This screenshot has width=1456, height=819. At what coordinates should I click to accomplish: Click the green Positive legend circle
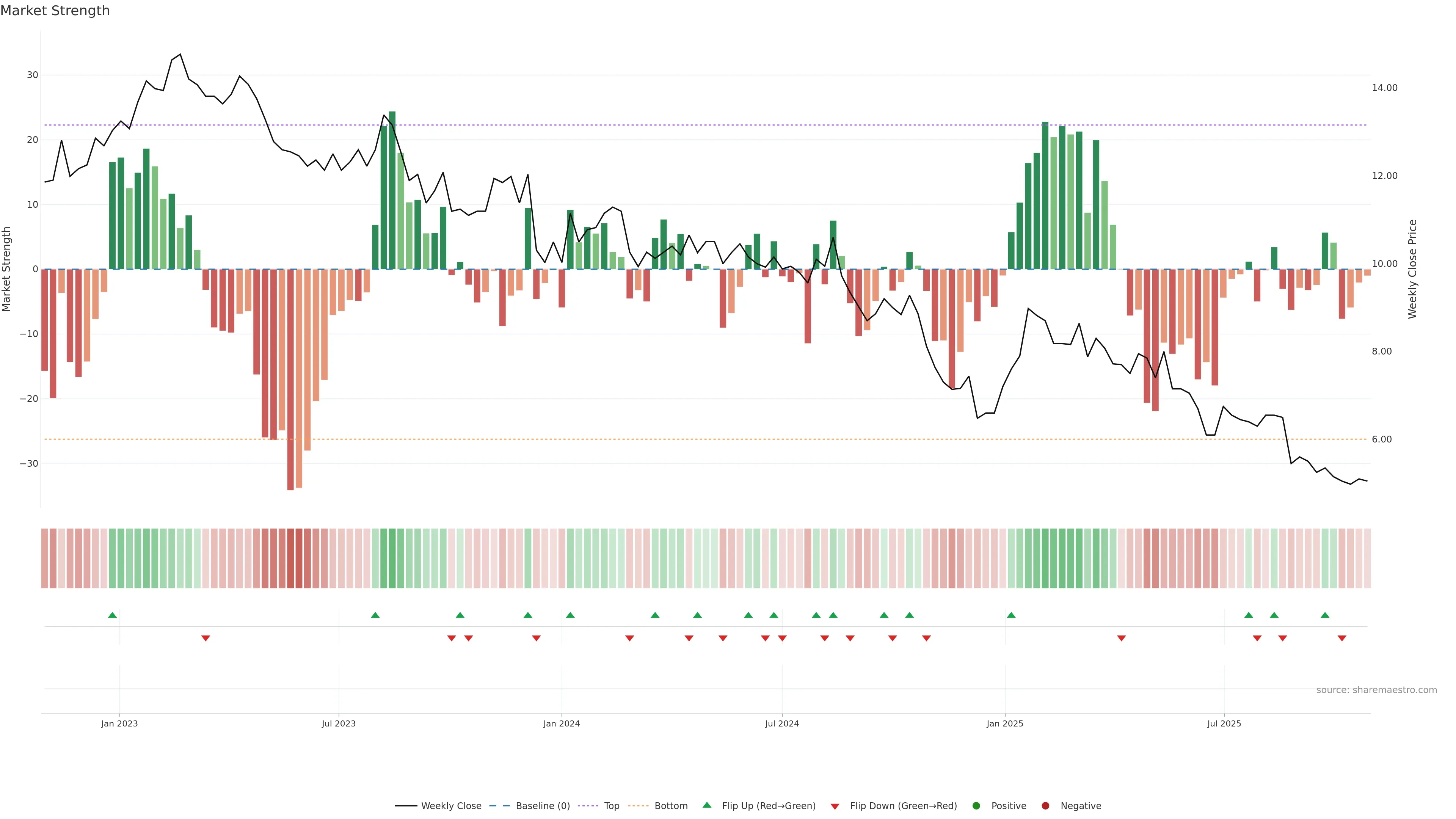pyautogui.click(x=976, y=806)
